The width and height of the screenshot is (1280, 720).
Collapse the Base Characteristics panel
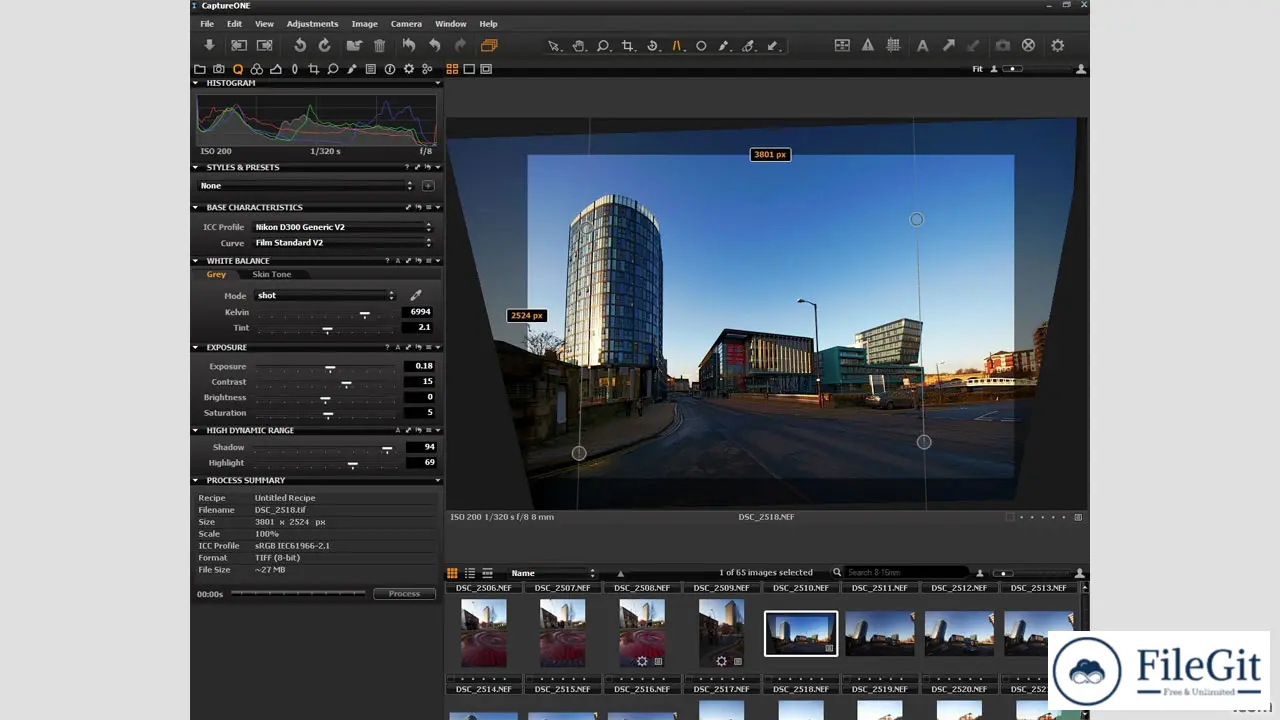click(x=196, y=207)
